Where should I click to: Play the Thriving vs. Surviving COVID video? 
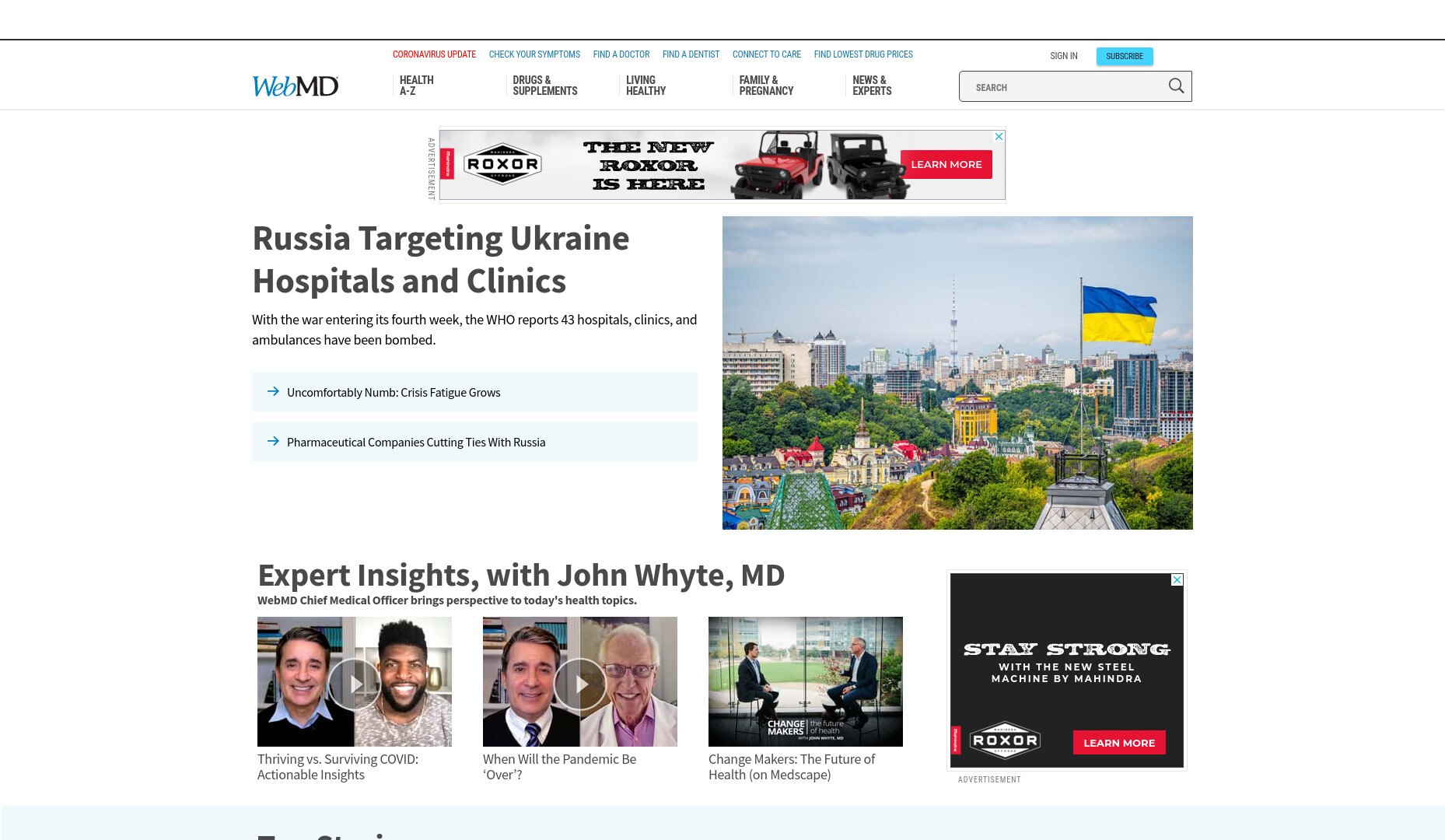coord(355,684)
